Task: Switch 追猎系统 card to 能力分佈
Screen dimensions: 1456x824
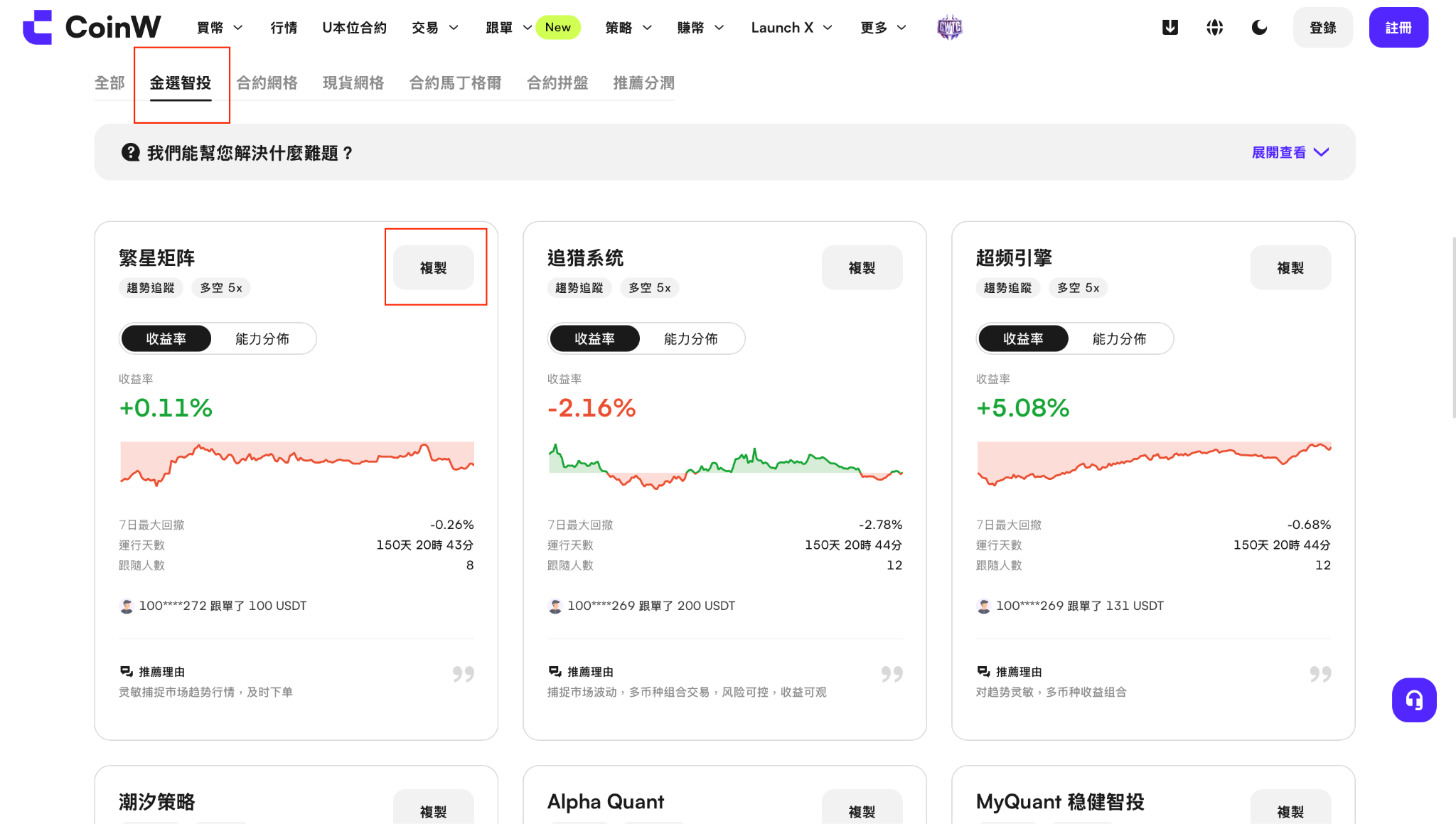Action: [691, 338]
